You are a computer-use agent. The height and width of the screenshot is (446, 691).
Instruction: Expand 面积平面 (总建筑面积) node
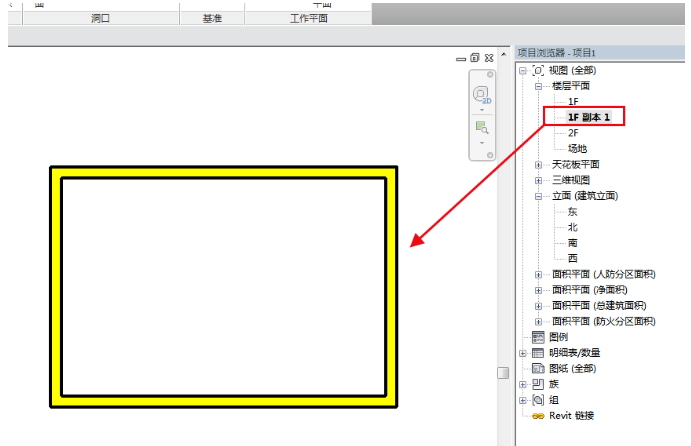point(538,306)
